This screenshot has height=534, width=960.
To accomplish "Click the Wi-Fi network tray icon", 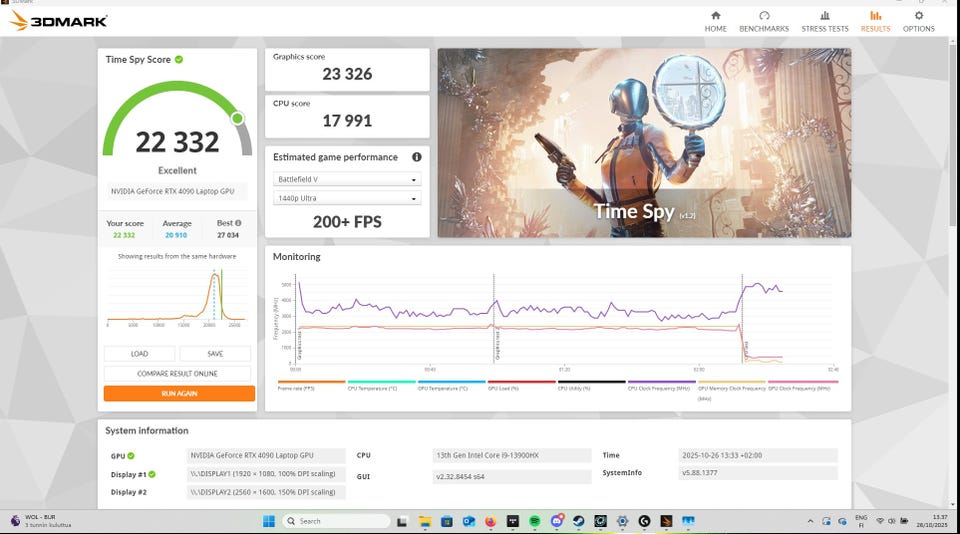I will [x=880, y=521].
